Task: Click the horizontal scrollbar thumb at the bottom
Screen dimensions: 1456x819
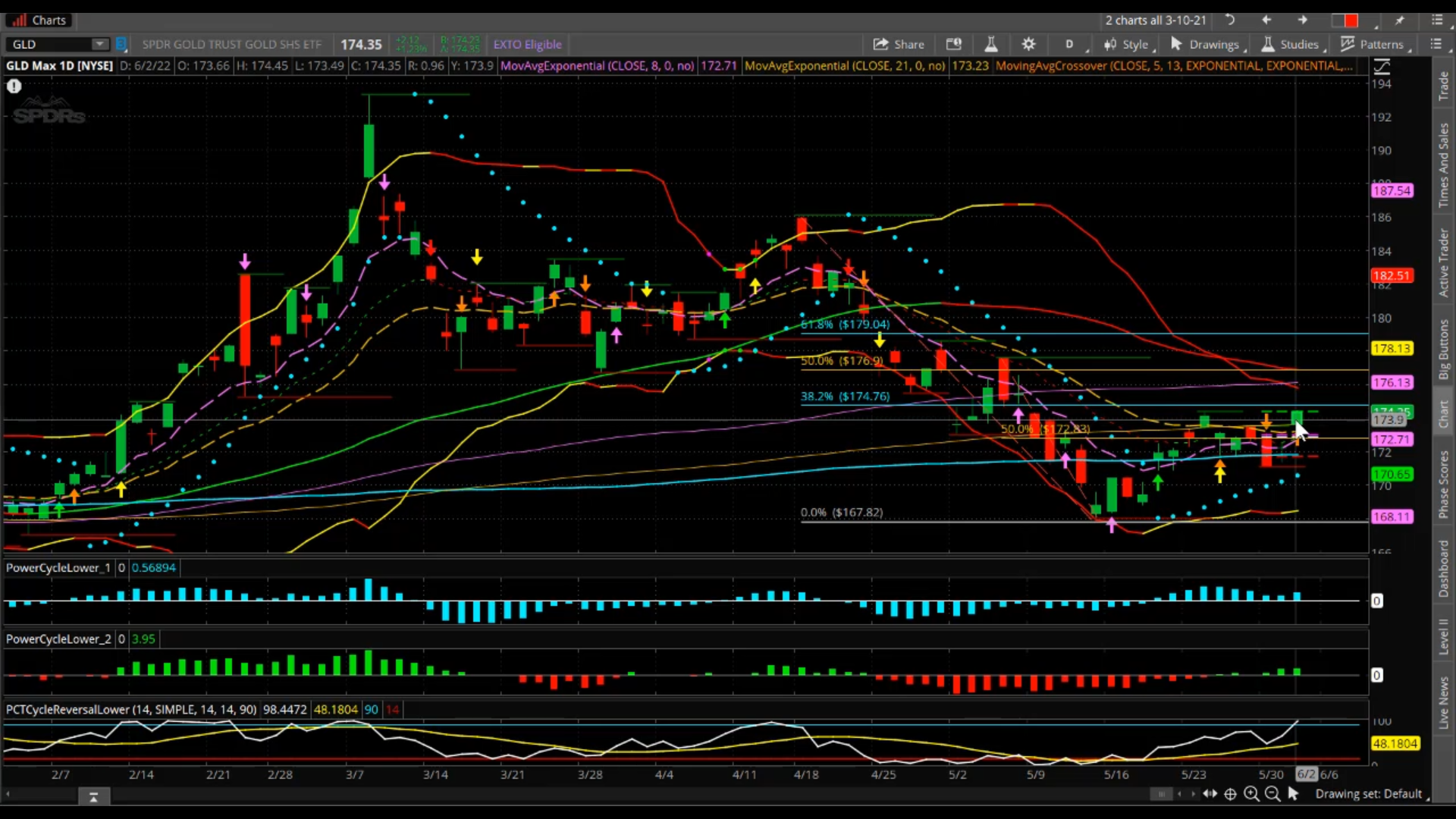Action: 1160,795
